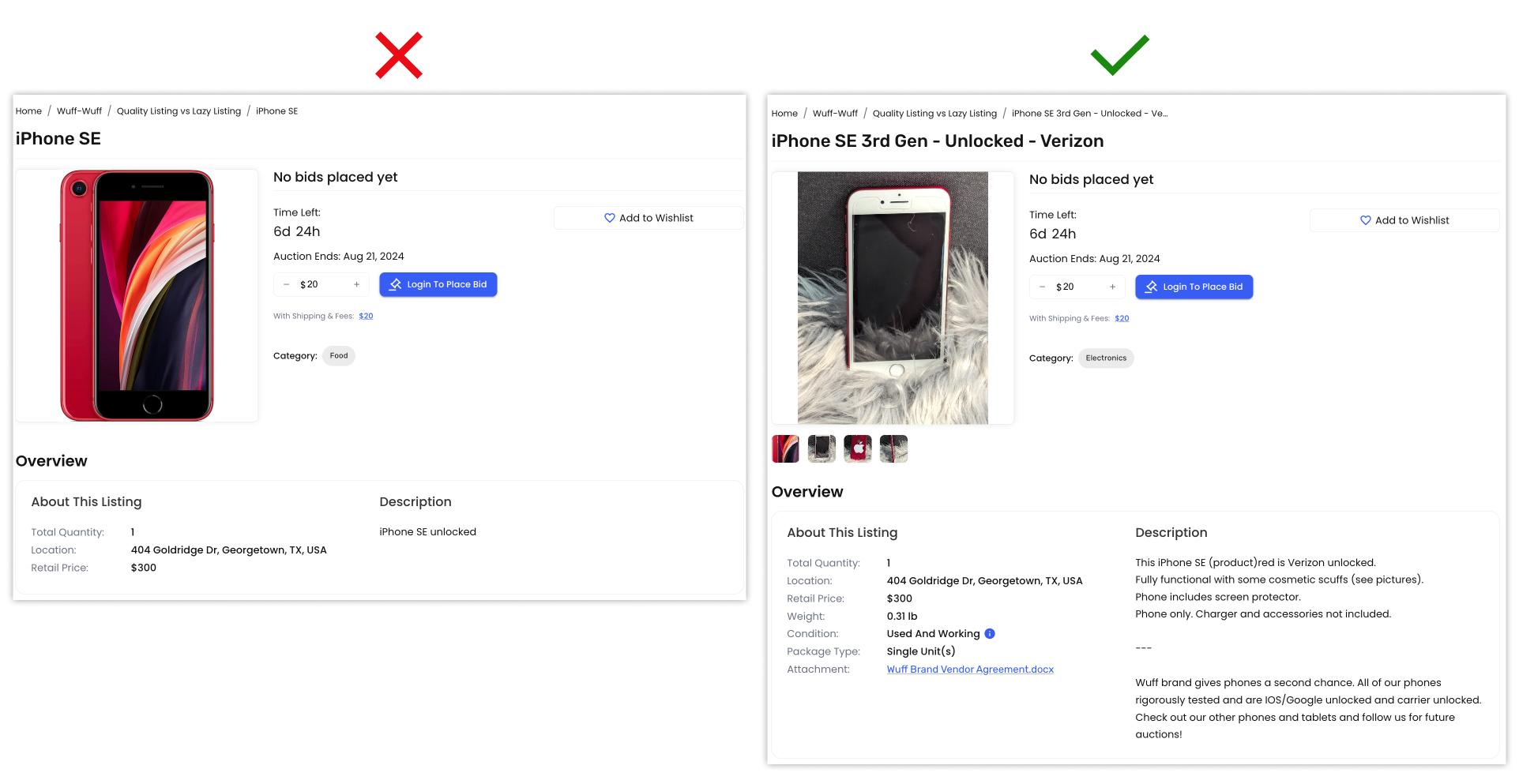The height and width of the screenshot is (784, 1519).
Task: Click the main phone photo on fur
Action: (893, 298)
